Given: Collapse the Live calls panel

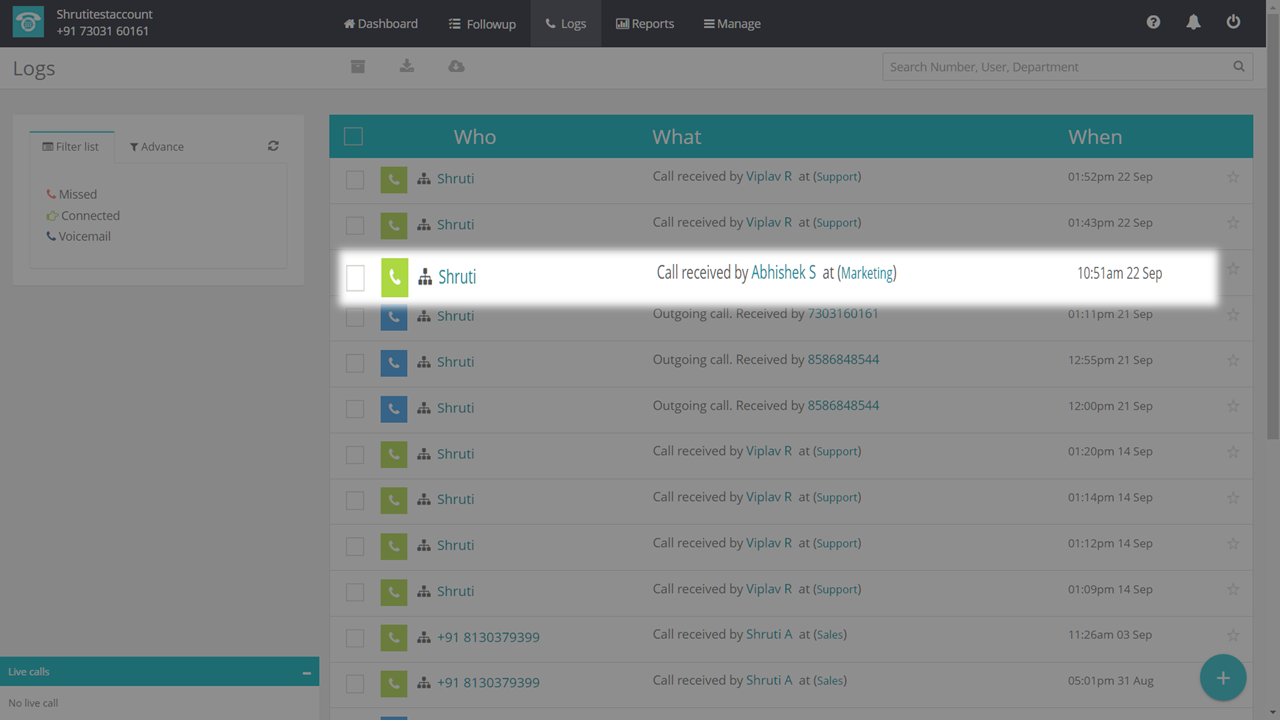Looking at the screenshot, I should [306, 673].
